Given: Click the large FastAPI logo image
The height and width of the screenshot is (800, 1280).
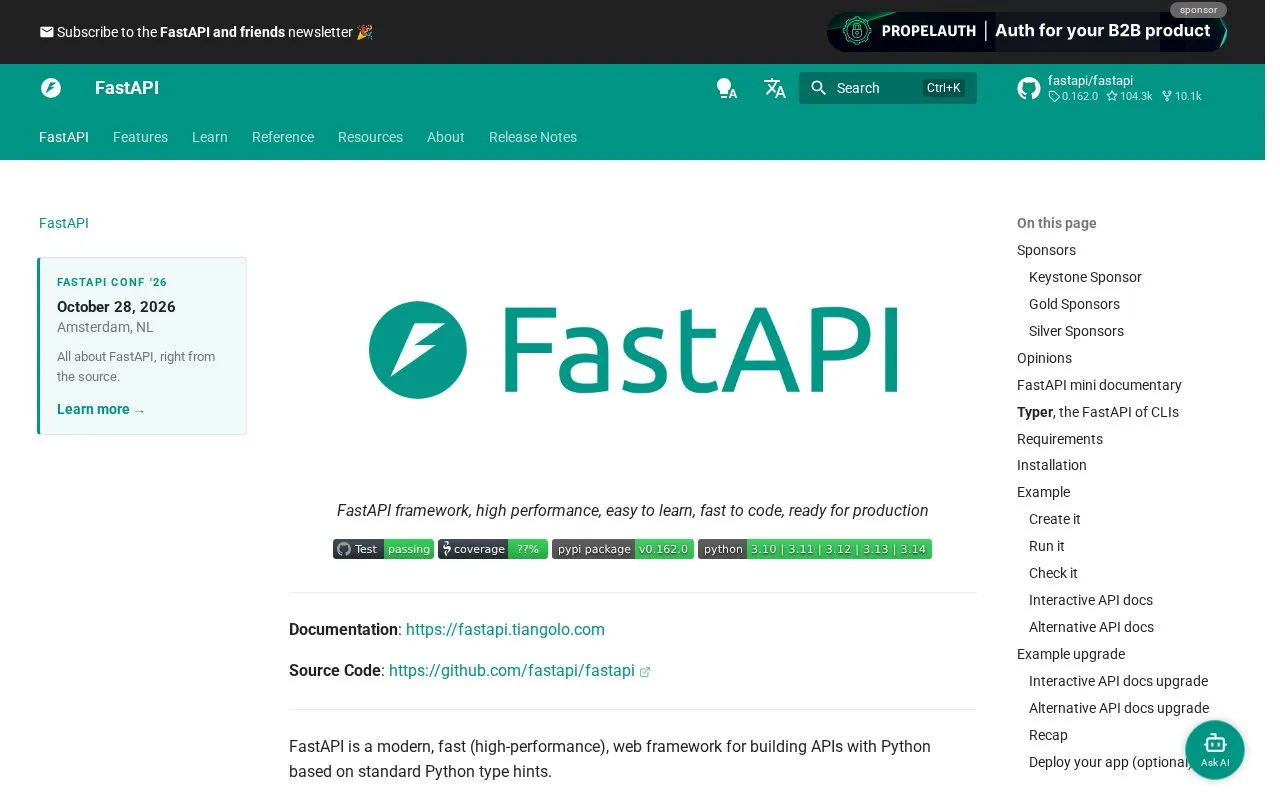Looking at the screenshot, I should pyautogui.click(x=633, y=350).
